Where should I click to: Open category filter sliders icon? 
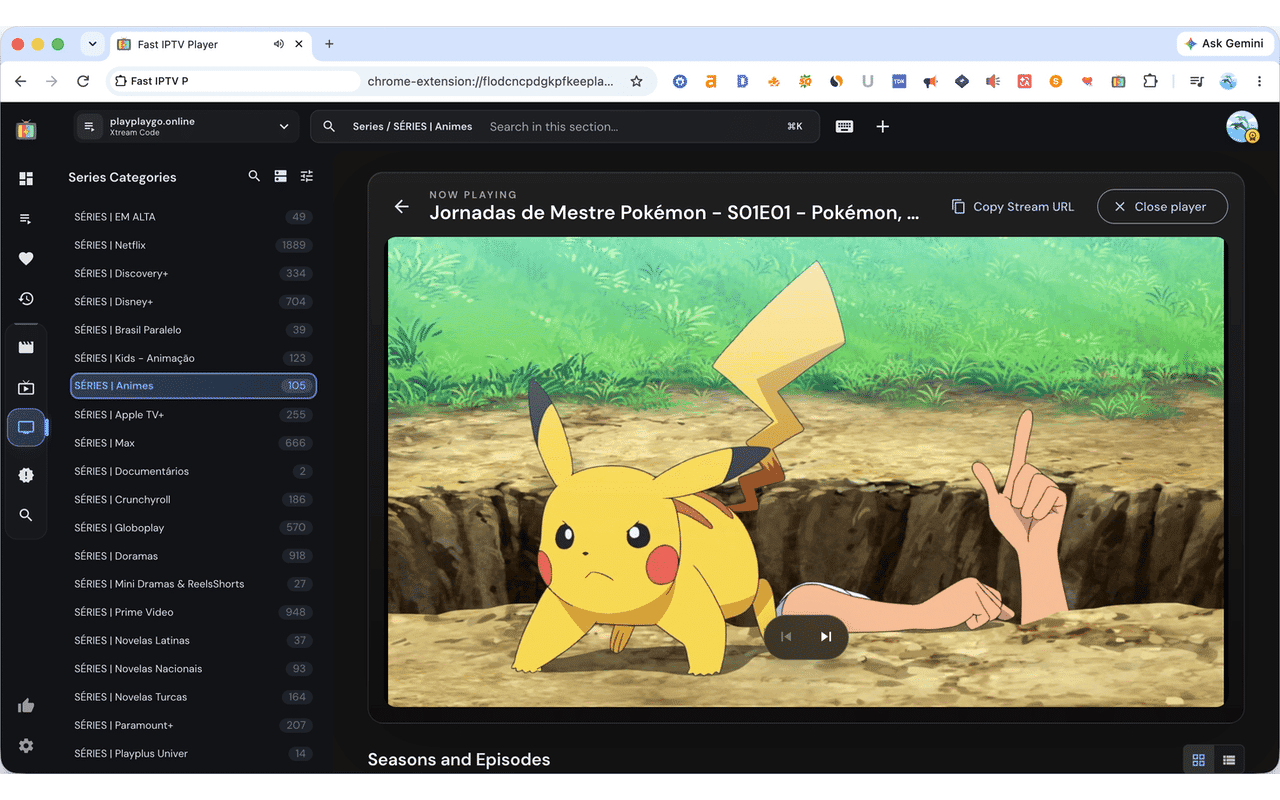(307, 176)
